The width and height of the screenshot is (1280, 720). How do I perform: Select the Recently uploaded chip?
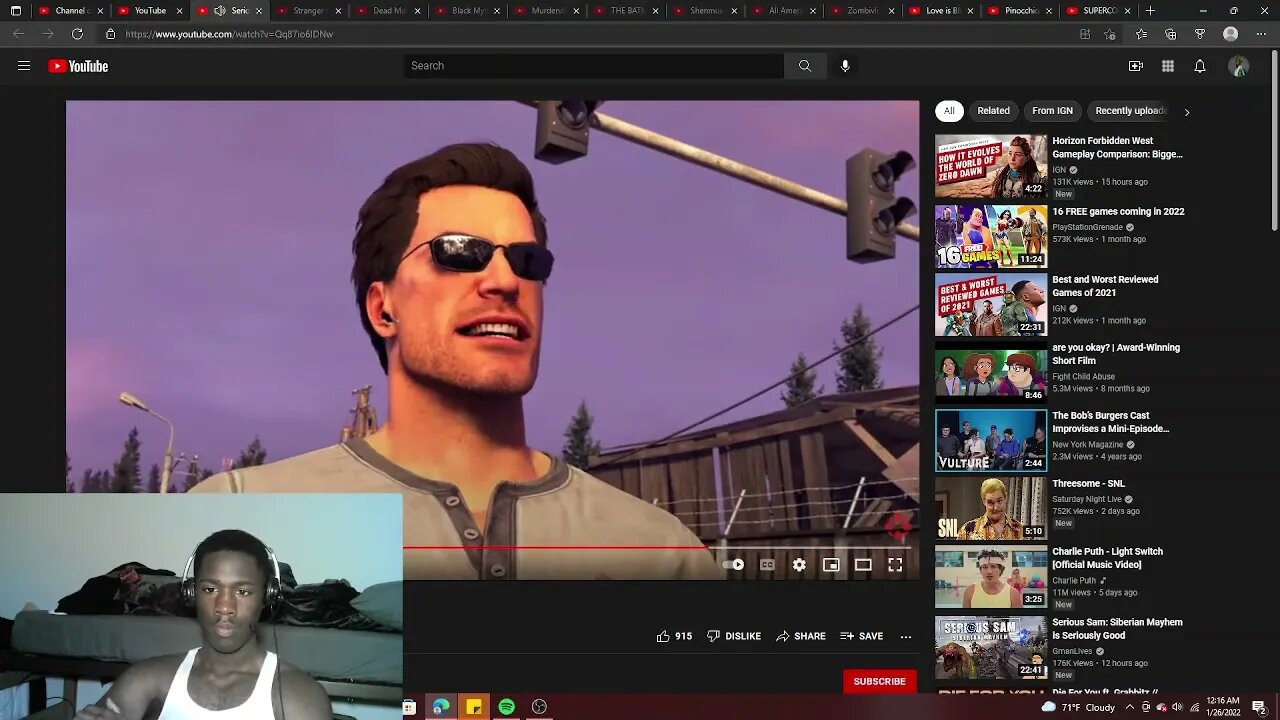[1131, 111]
